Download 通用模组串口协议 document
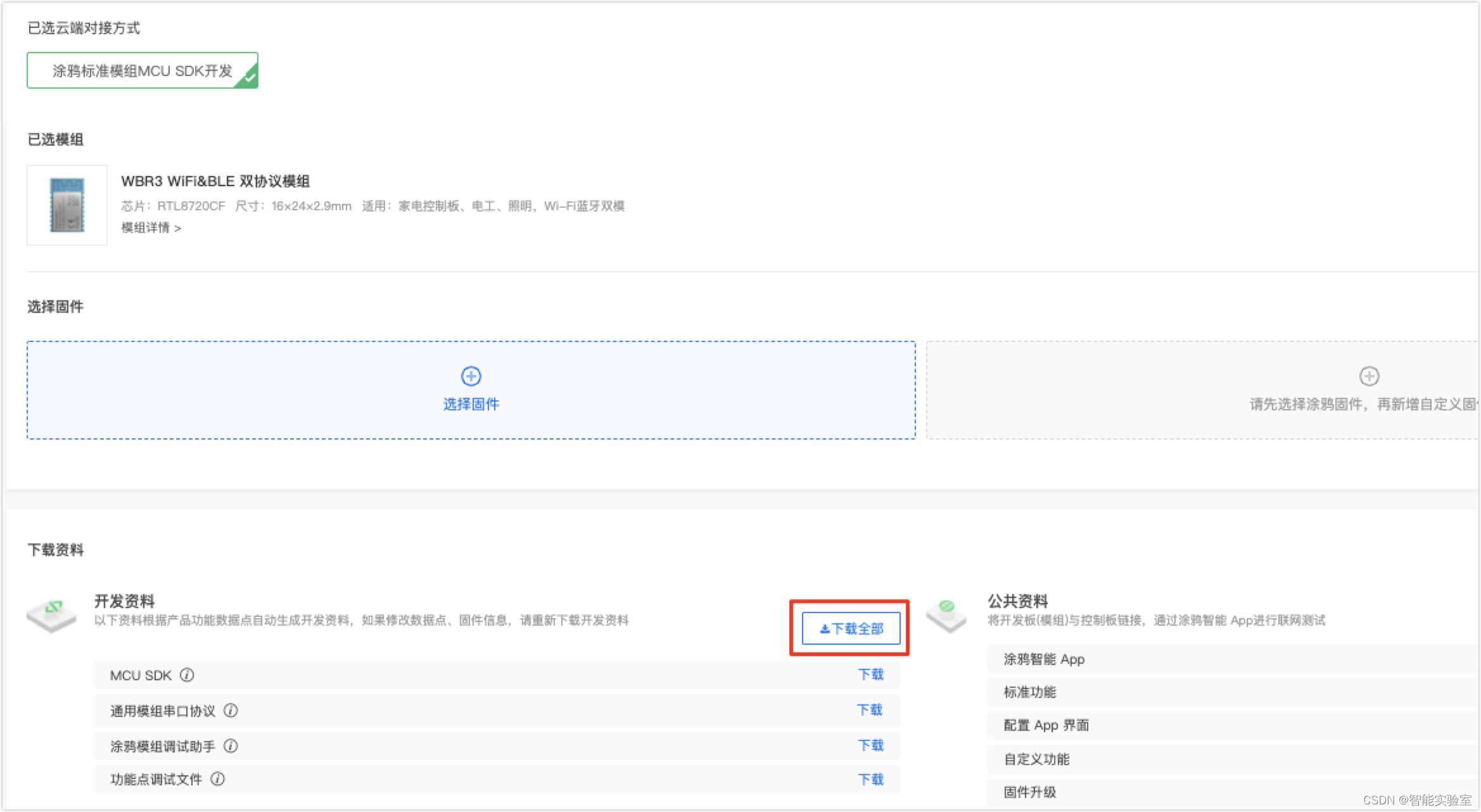Viewport: 1481px width, 812px height. coord(870,710)
